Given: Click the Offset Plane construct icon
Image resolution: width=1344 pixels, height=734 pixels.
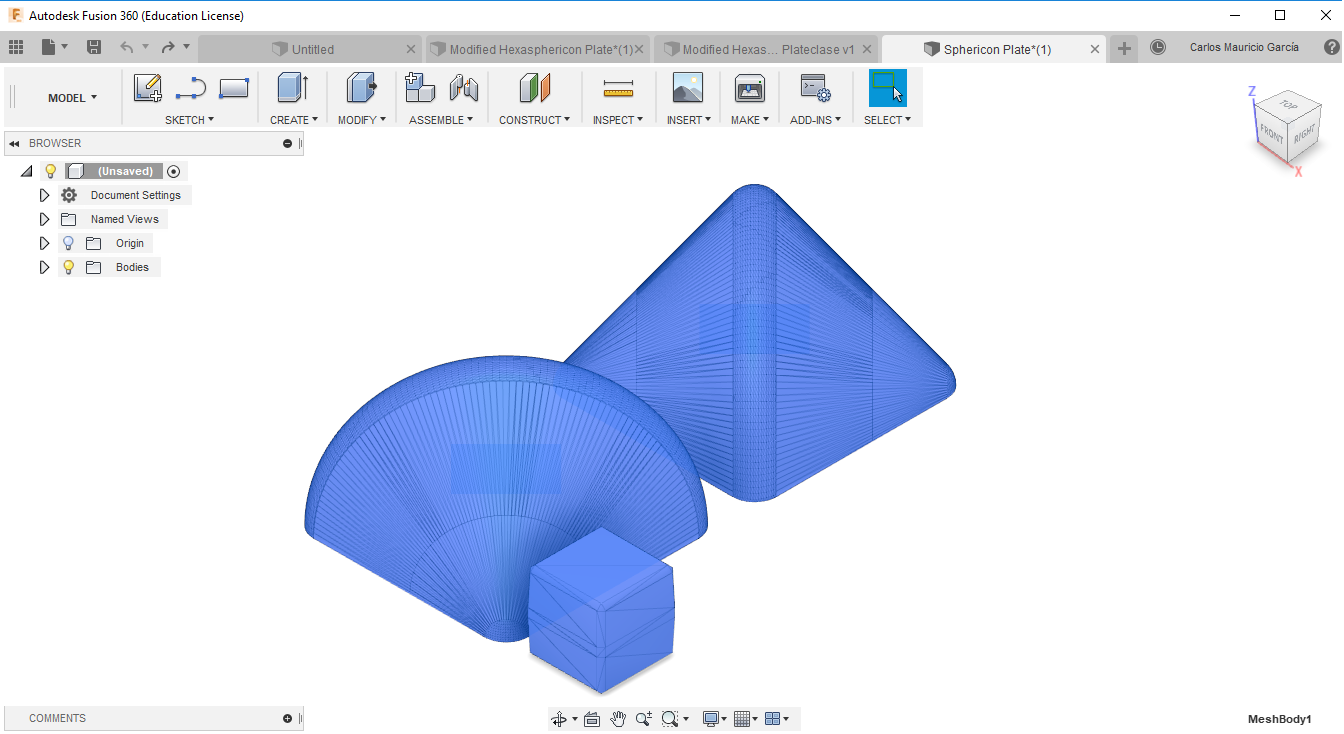Looking at the screenshot, I should 535,88.
